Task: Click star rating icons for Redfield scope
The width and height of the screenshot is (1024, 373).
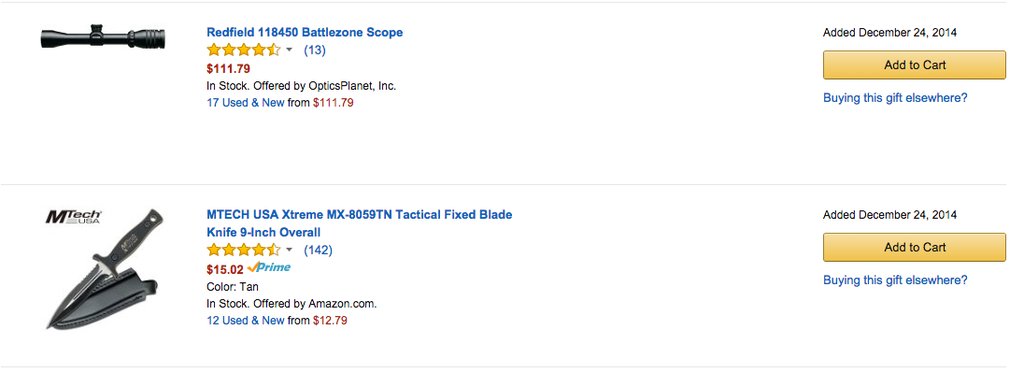Action: [244, 50]
